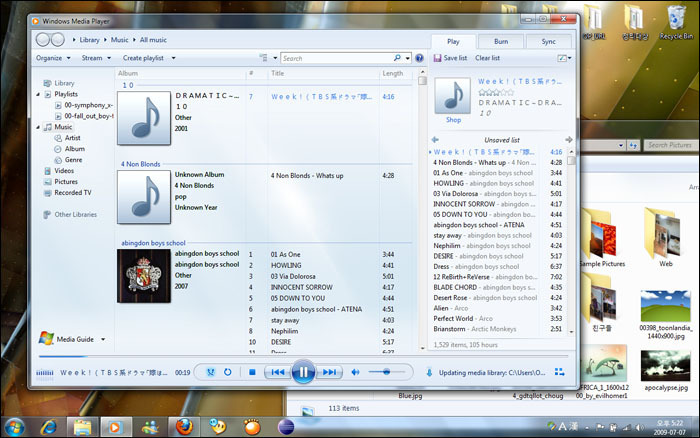
Task: Select Recorded TV in the navigation pane
Action: [72, 193]
